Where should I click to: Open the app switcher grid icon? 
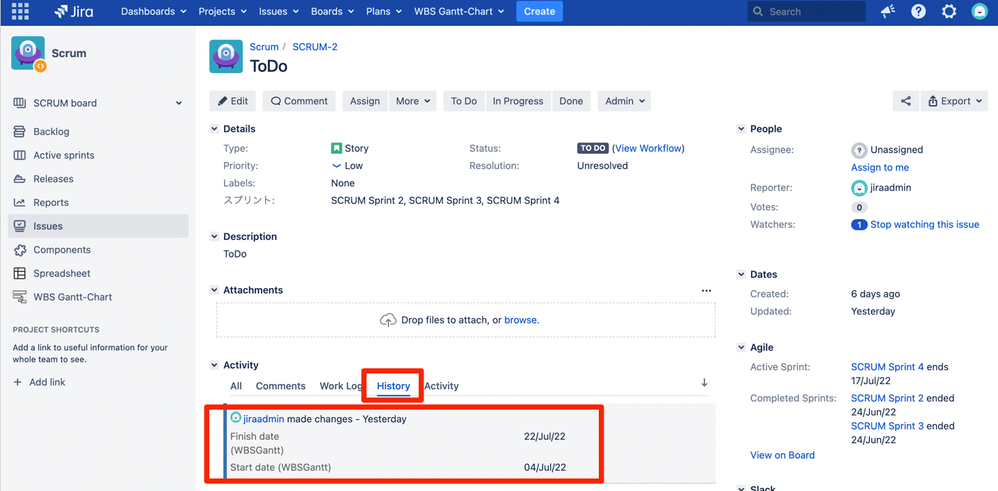[20, 11]
